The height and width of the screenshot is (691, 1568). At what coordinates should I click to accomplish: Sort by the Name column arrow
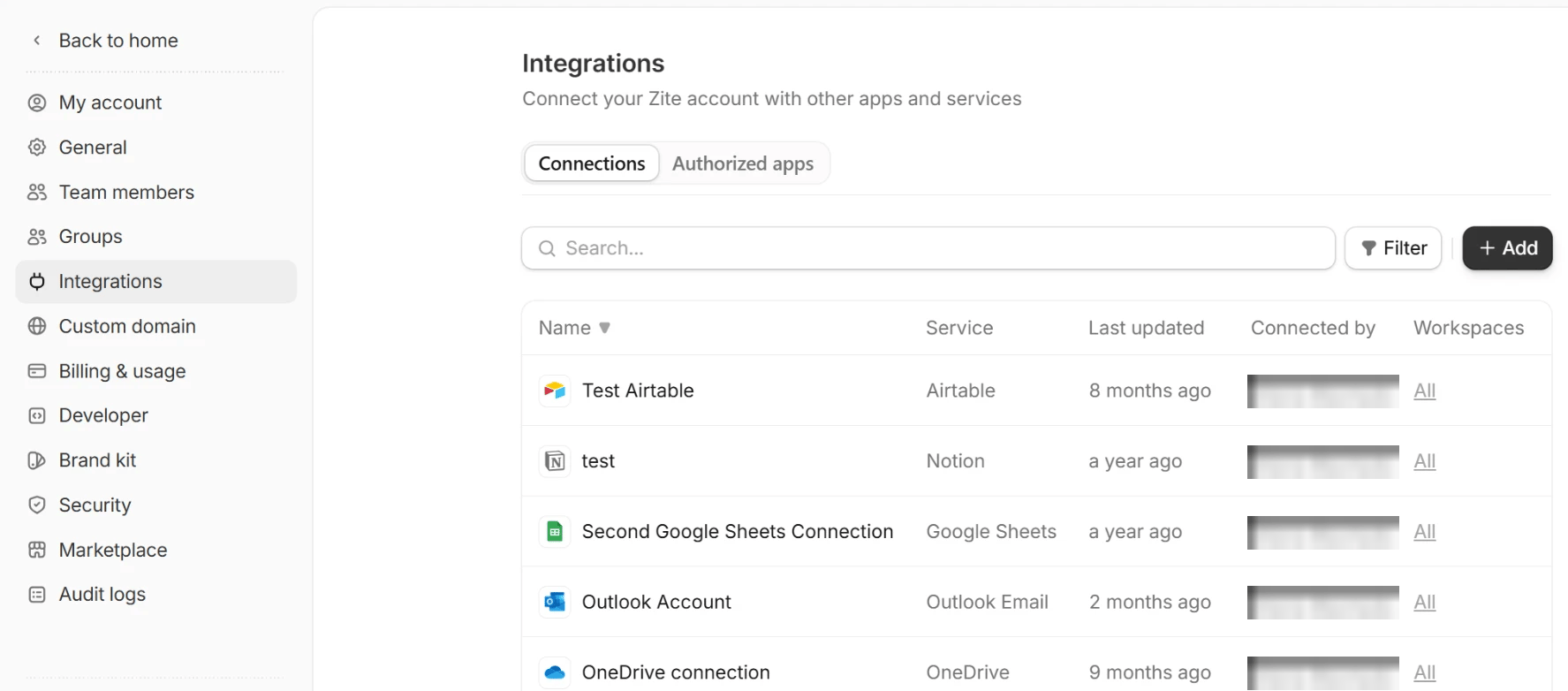pyautogui.click(x=605, y=328)
